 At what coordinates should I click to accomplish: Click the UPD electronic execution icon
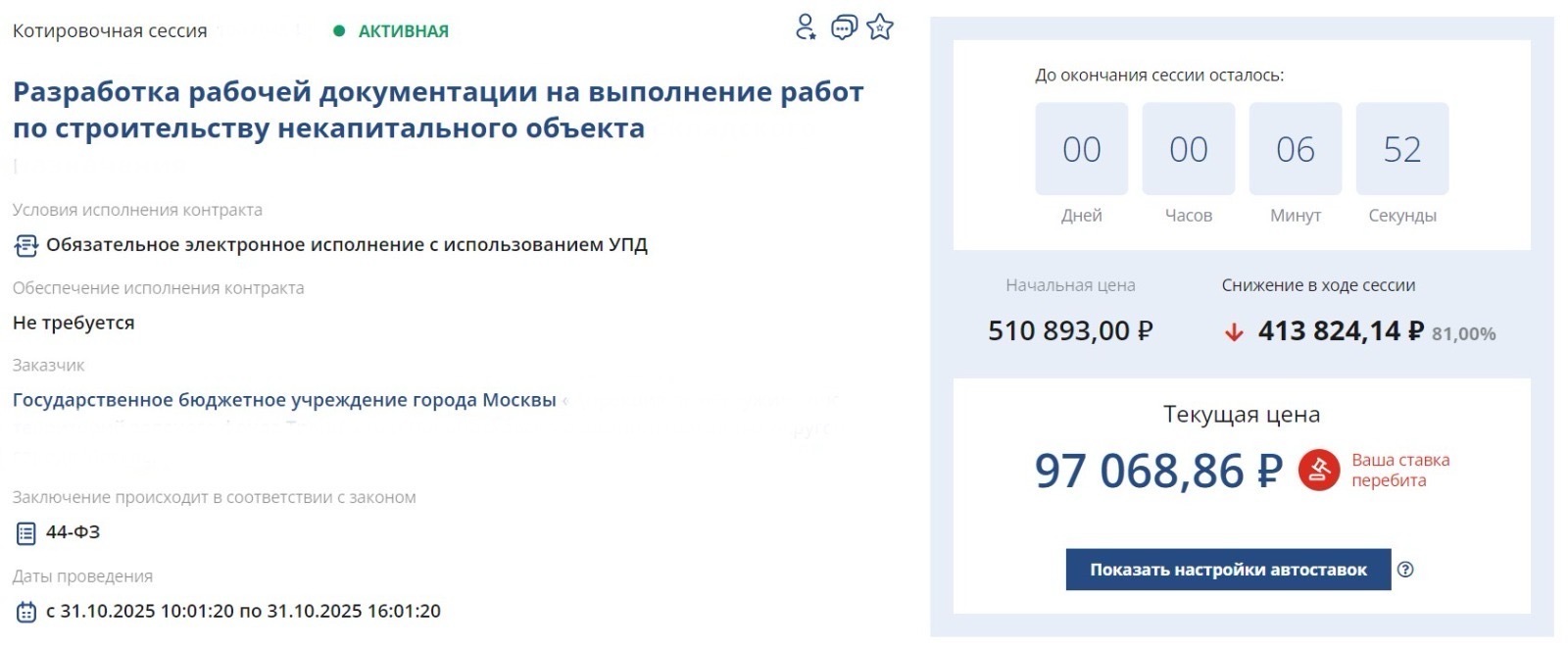(x=25, y=245)
